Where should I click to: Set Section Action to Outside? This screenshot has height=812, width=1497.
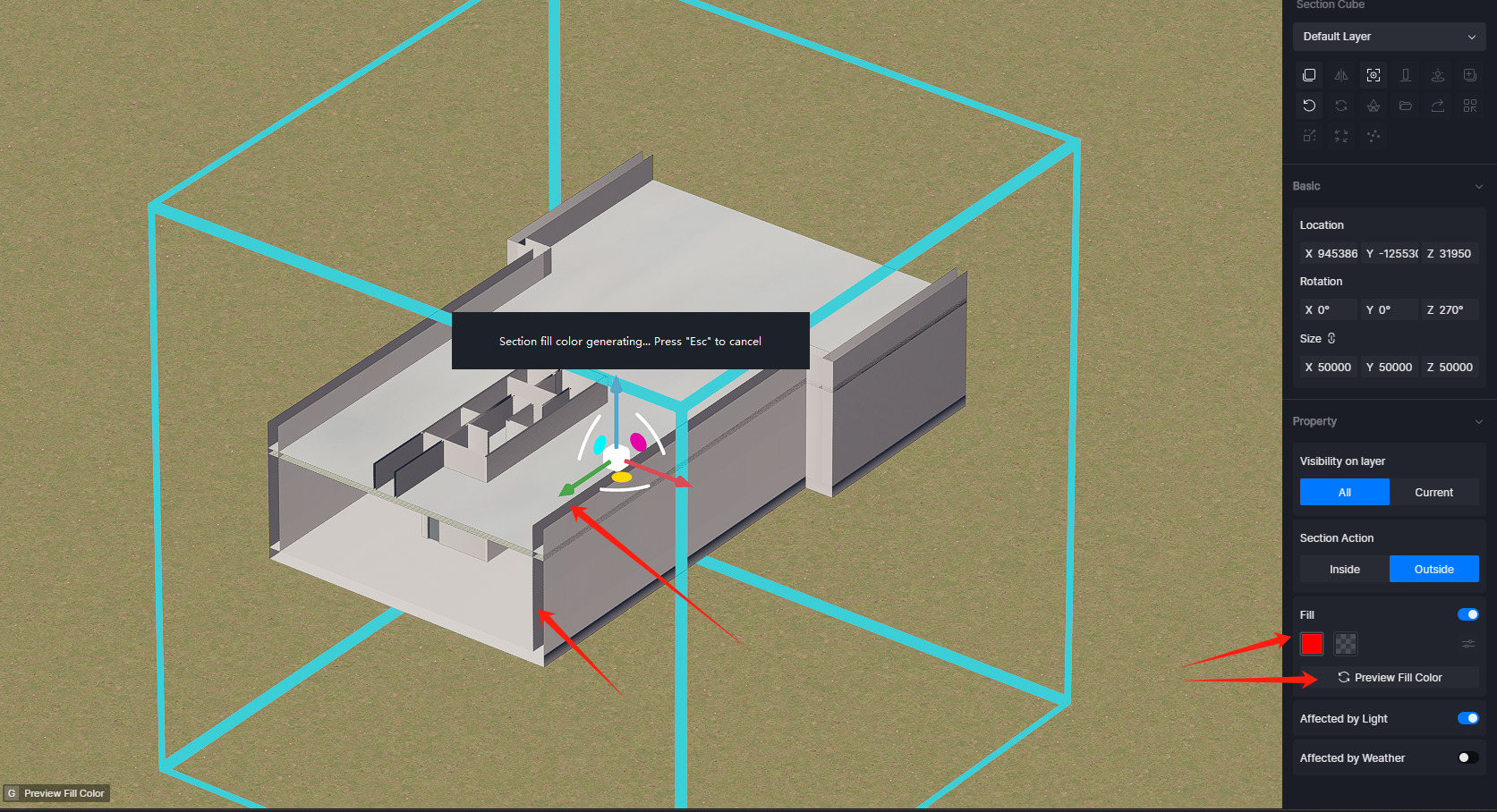coord(1433,569)
